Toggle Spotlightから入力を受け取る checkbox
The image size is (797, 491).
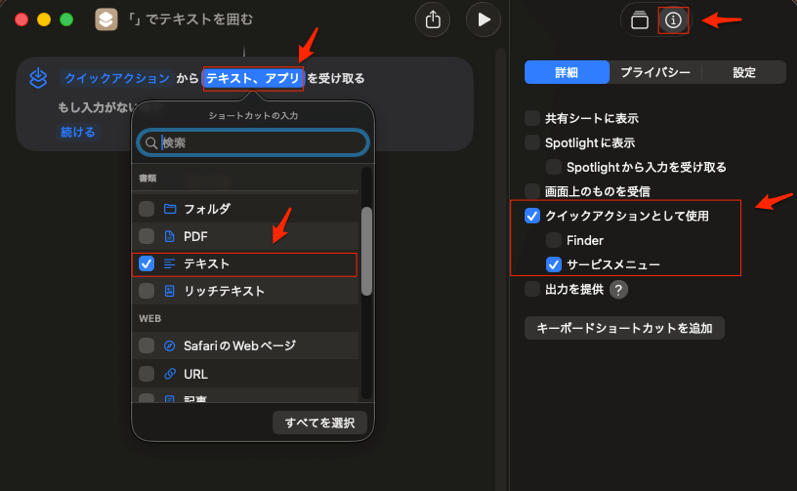tap(554, 167)
